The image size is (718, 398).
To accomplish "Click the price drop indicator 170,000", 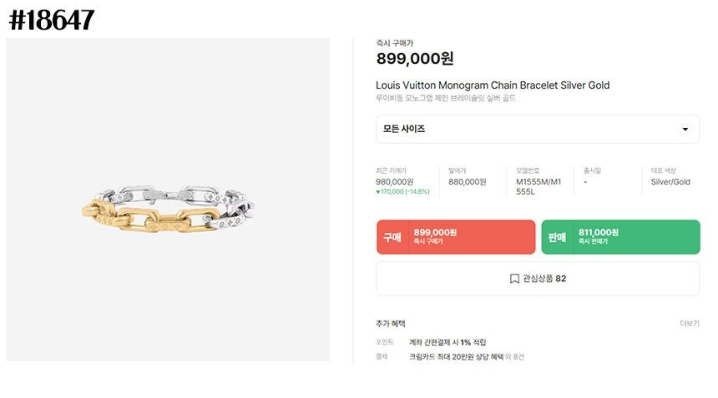I will 403,192.
